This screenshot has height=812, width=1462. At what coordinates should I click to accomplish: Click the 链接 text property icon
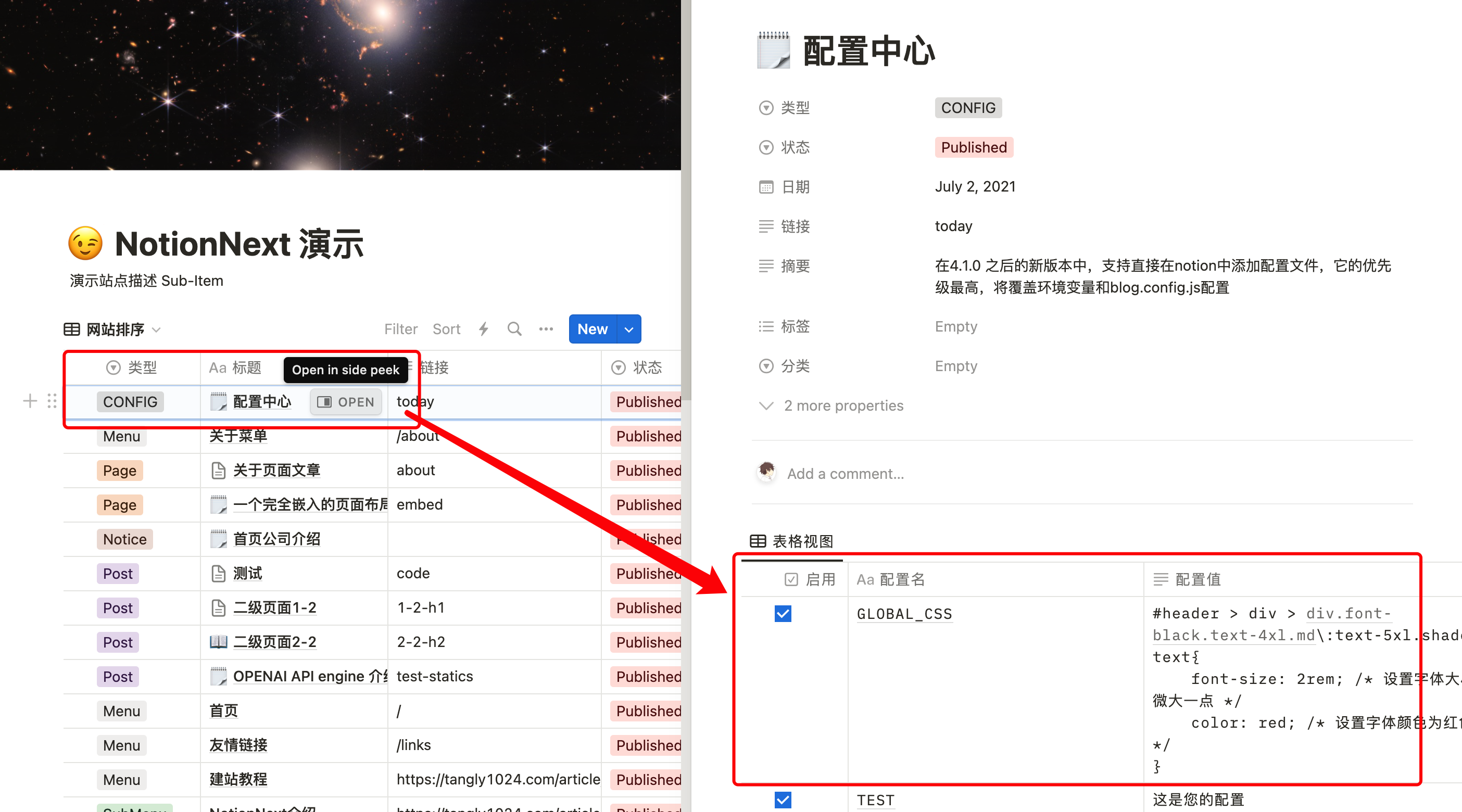click(766, 226)
